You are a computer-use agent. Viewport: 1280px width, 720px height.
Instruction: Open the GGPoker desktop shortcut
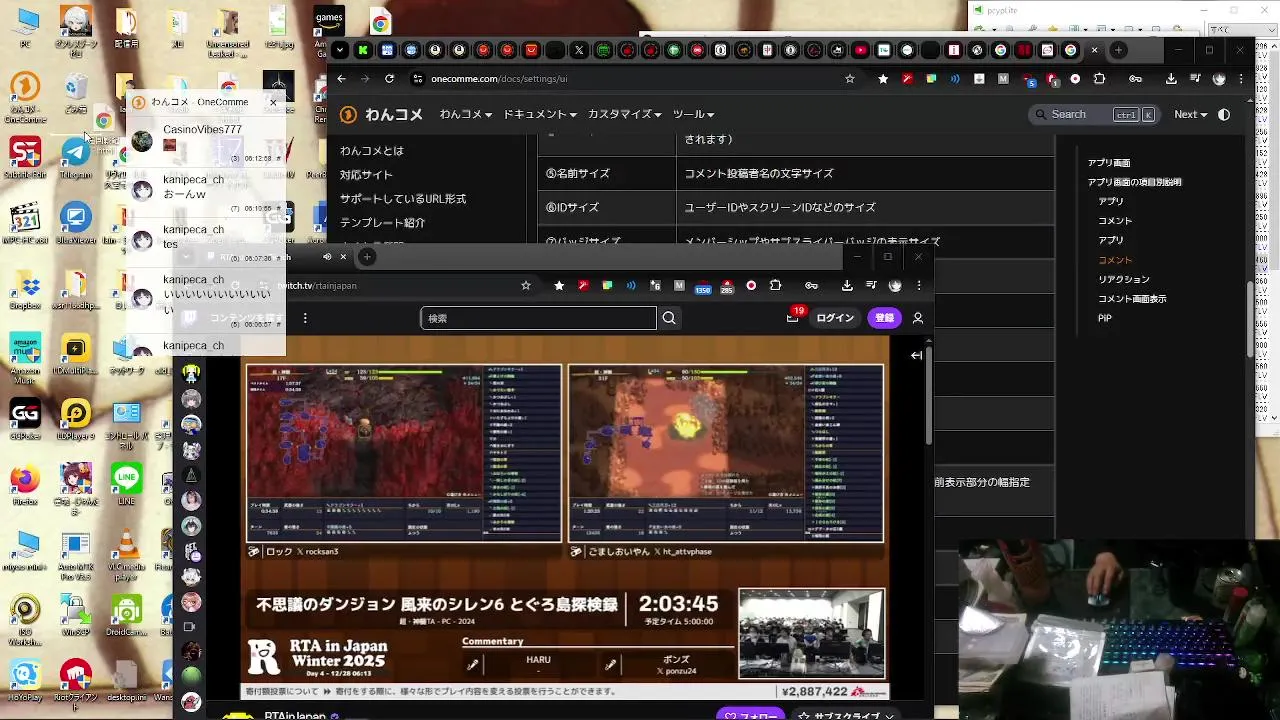[25, 420]
